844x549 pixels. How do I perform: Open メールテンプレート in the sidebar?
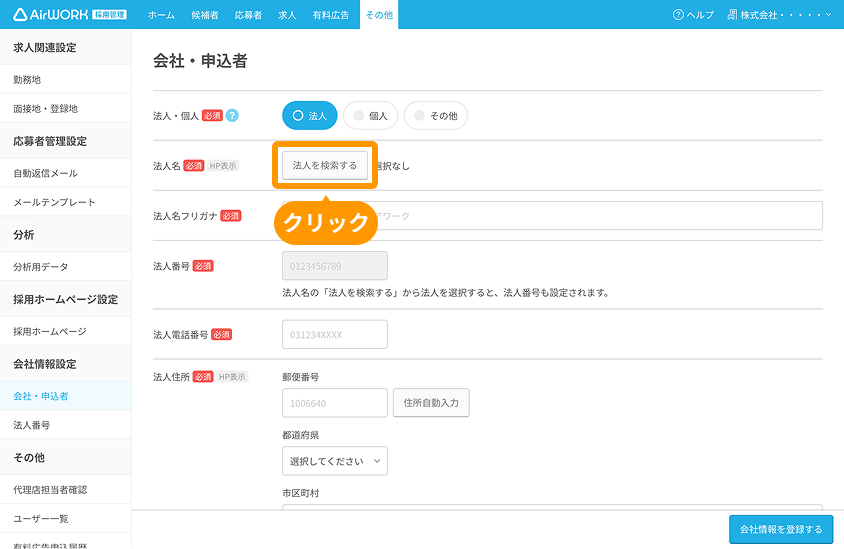[x=66, y=202]
